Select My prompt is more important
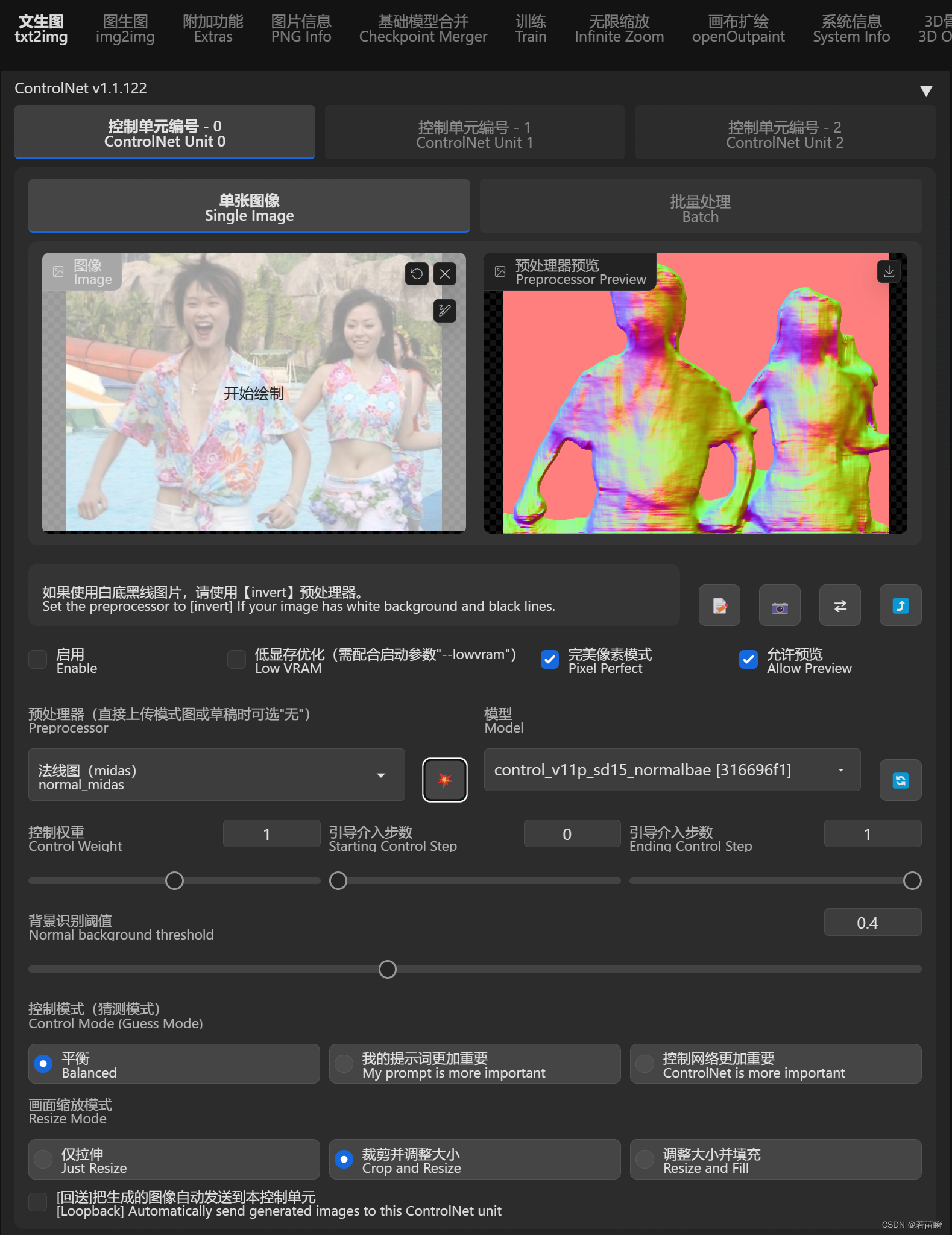Viewport: 952px width, 1235px height. click(x=475, y=1064)
